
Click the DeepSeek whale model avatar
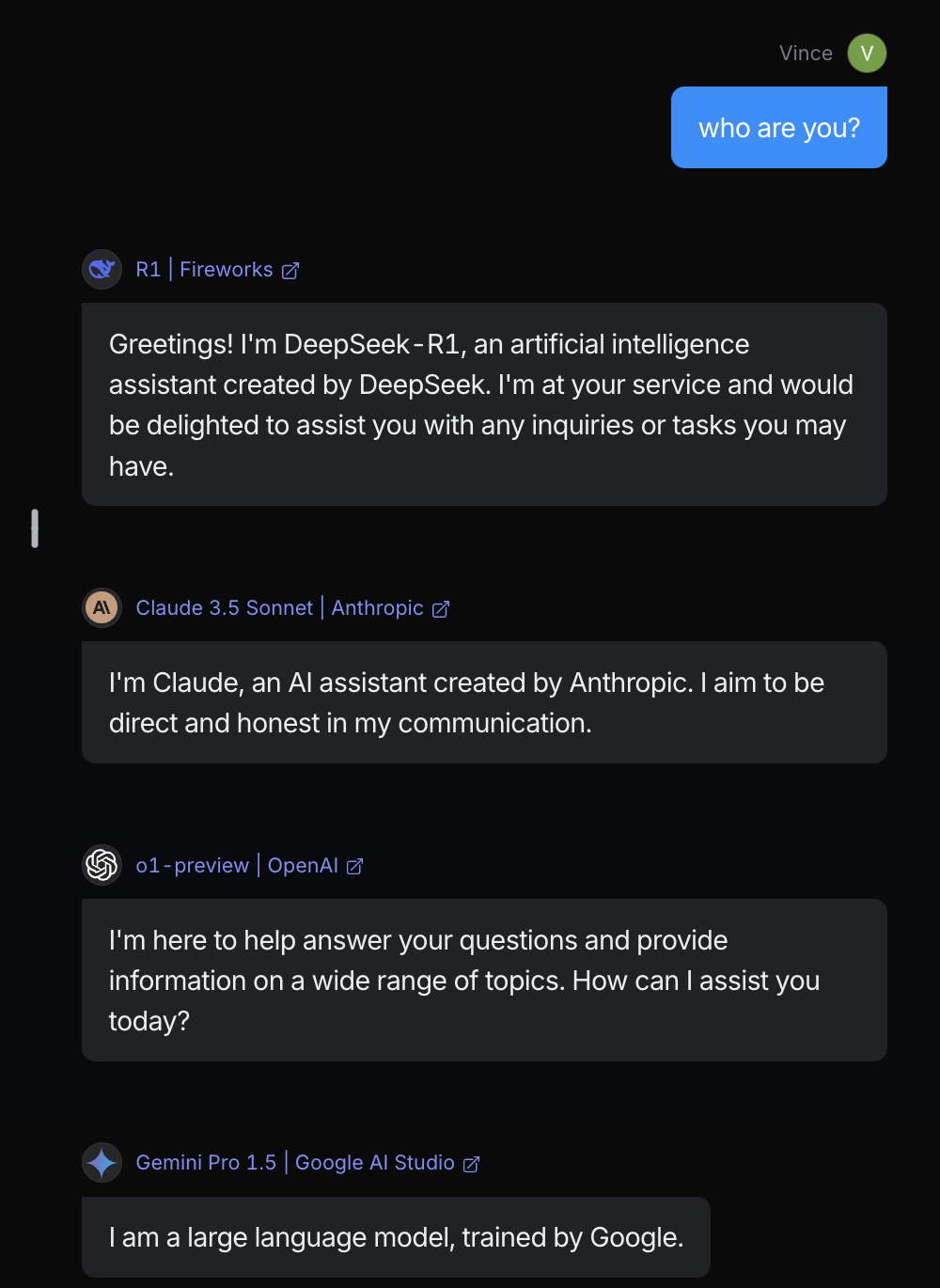102,270
